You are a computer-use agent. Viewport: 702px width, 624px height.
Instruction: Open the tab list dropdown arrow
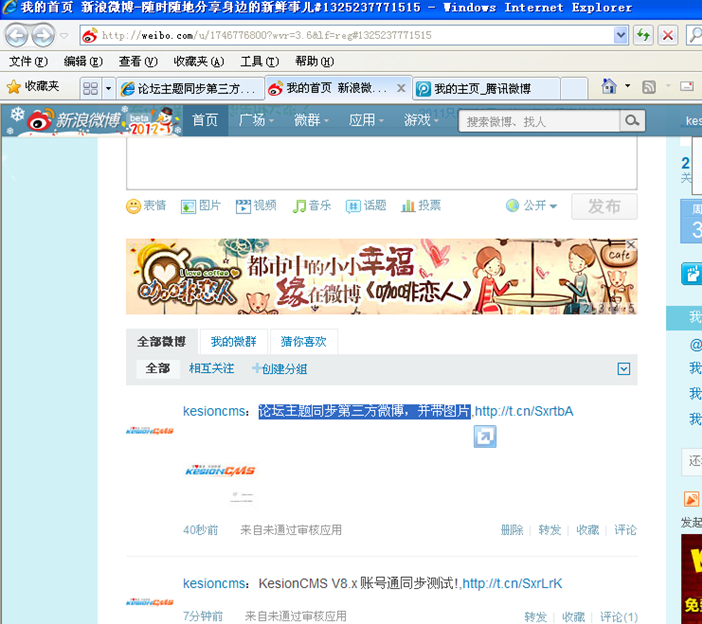[108, 88]
